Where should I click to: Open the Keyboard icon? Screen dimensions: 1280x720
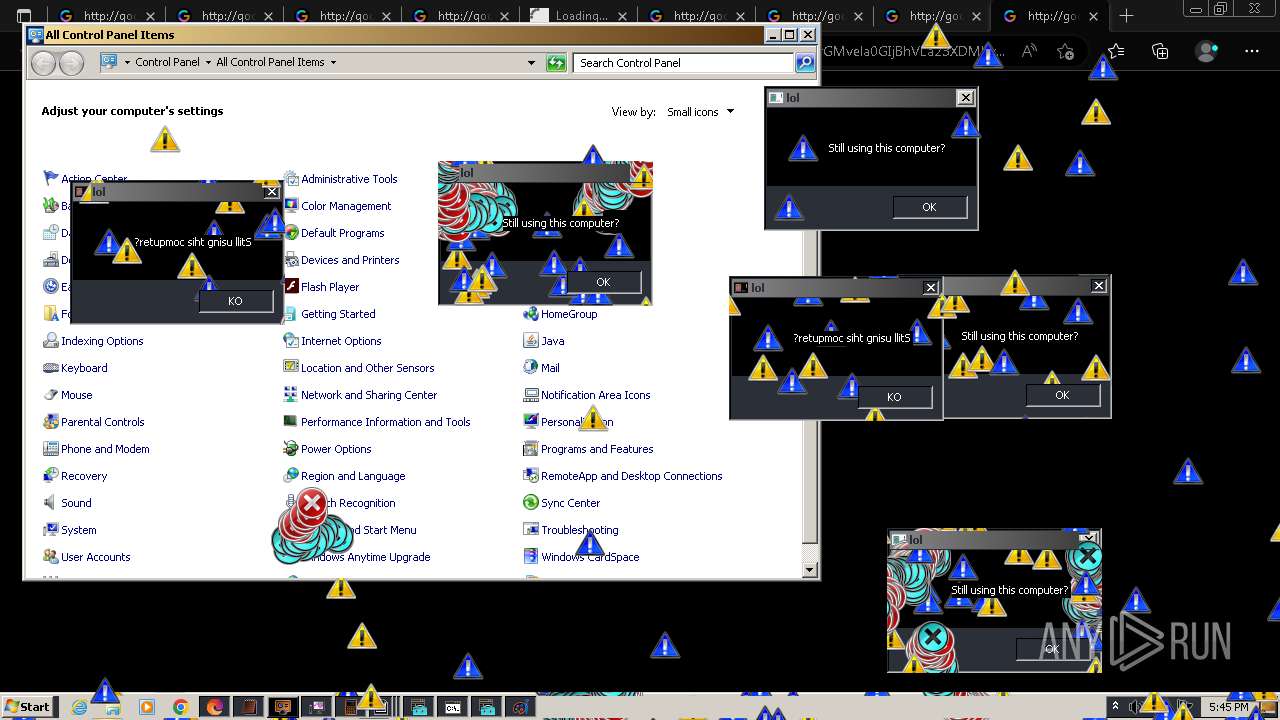(x=51, y=368)
